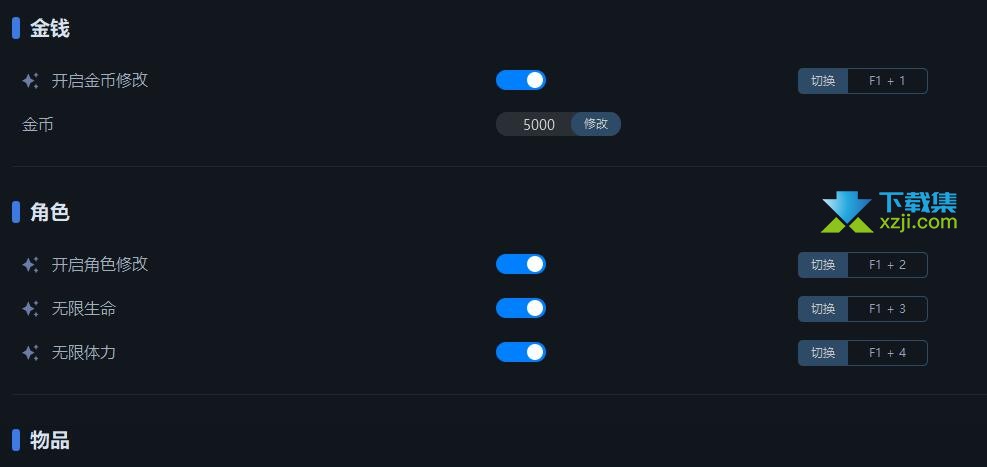The height and width of the screenshot is (467, 987).
Task: Turn off the 无限生命 switch
Action: (521, 308)
